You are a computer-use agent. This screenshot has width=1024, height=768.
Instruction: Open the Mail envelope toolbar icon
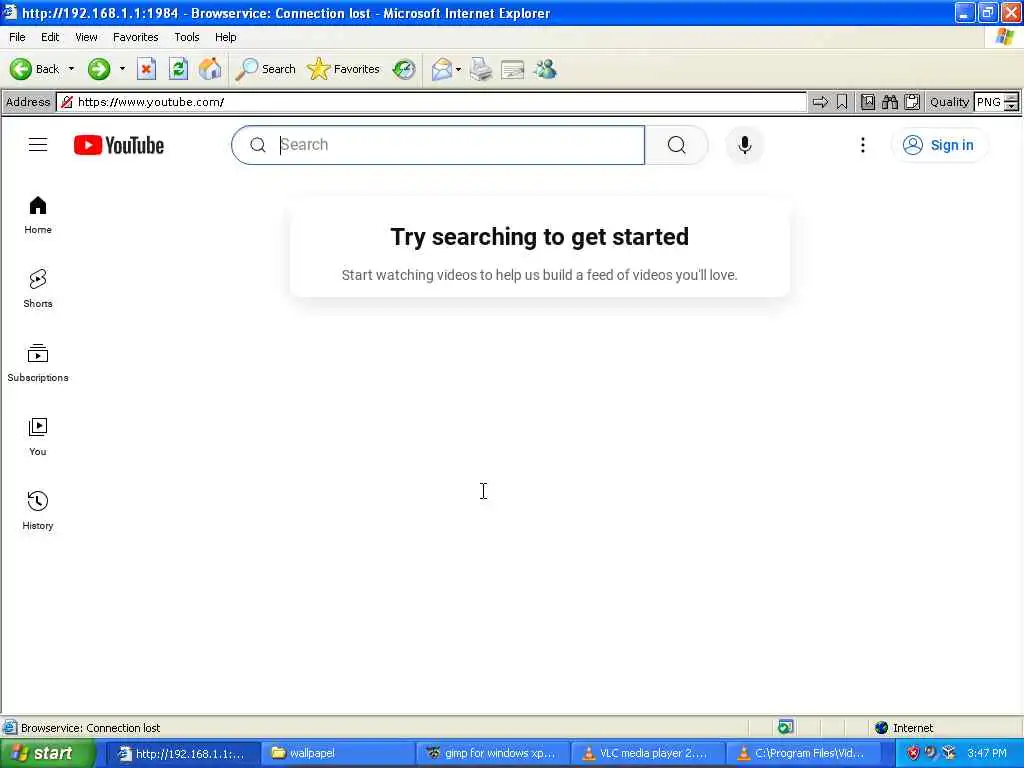[x=442, y=69]
